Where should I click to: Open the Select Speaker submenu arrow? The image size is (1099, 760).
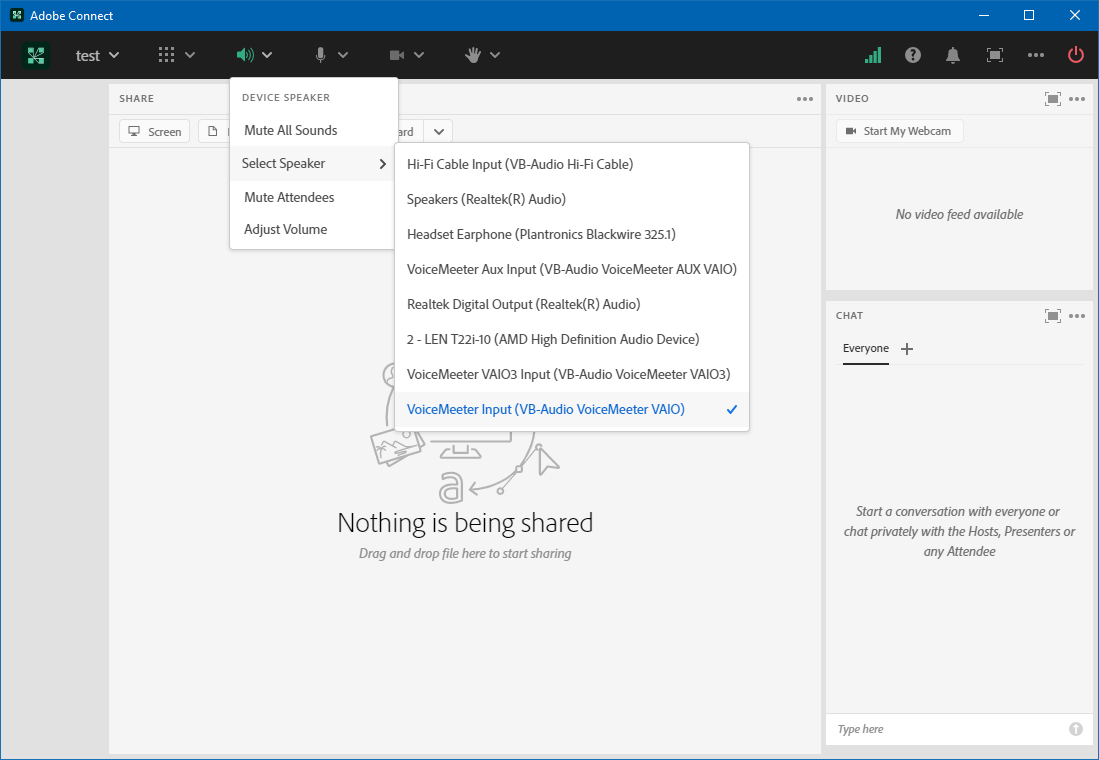point(383,163)
